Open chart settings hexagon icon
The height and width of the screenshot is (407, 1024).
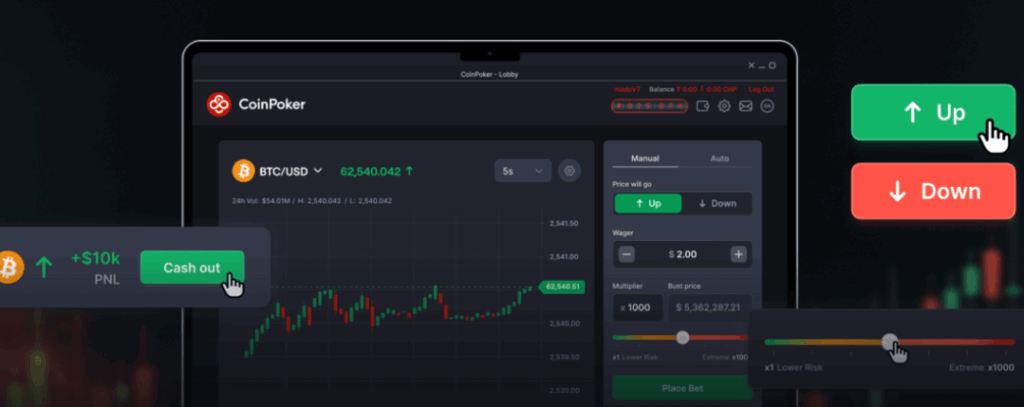click(569, 171)
